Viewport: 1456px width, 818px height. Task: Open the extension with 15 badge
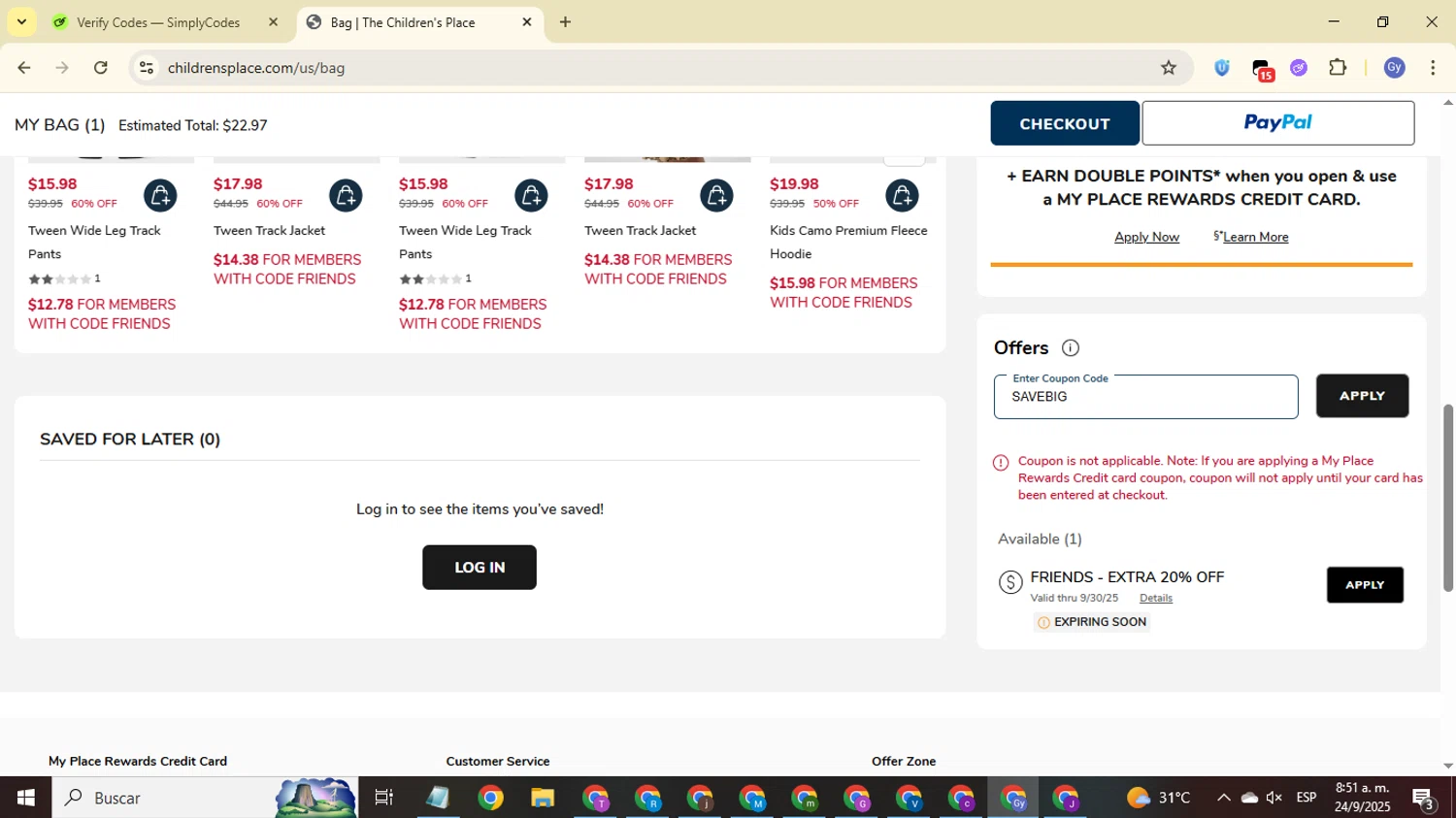[x=1262, y=70]
